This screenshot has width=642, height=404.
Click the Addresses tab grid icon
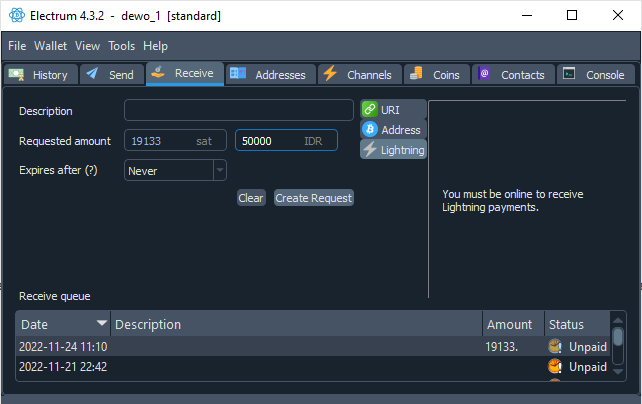point(237,73)
